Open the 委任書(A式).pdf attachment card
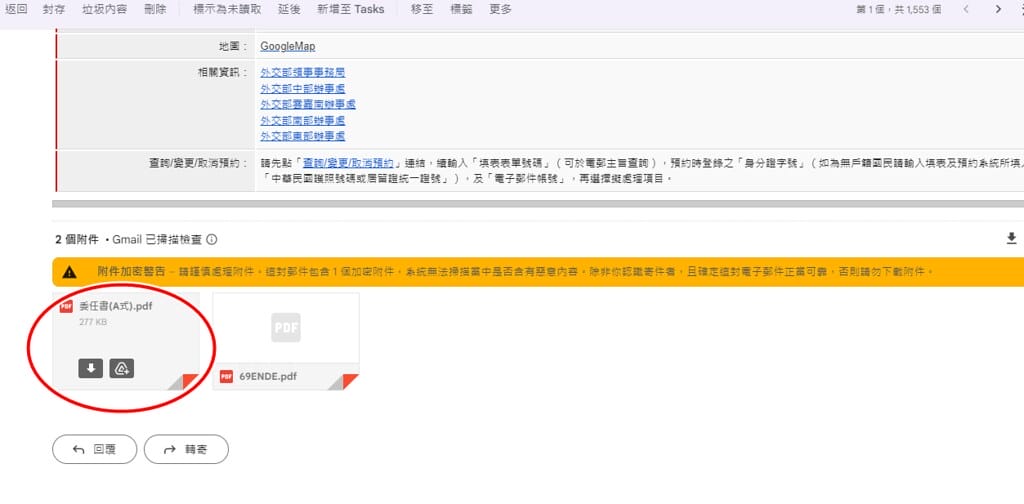 tap(125, 341)
